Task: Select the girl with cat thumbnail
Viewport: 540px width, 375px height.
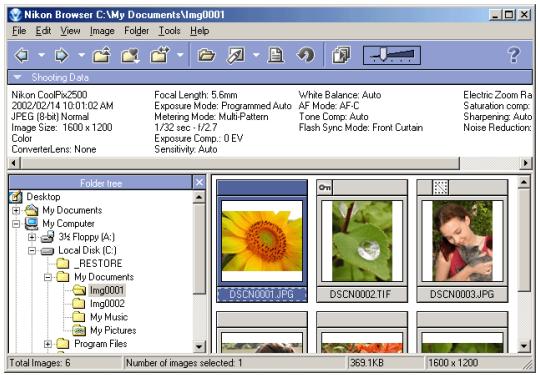Action: [x=462, y=241]
